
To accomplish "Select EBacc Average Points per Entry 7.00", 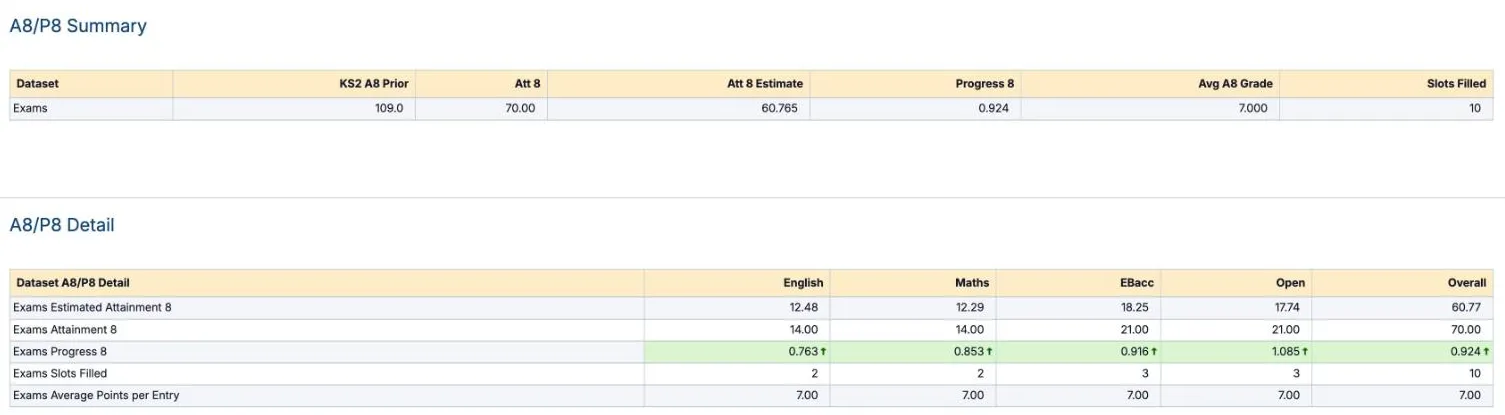I will [1137, 396].
